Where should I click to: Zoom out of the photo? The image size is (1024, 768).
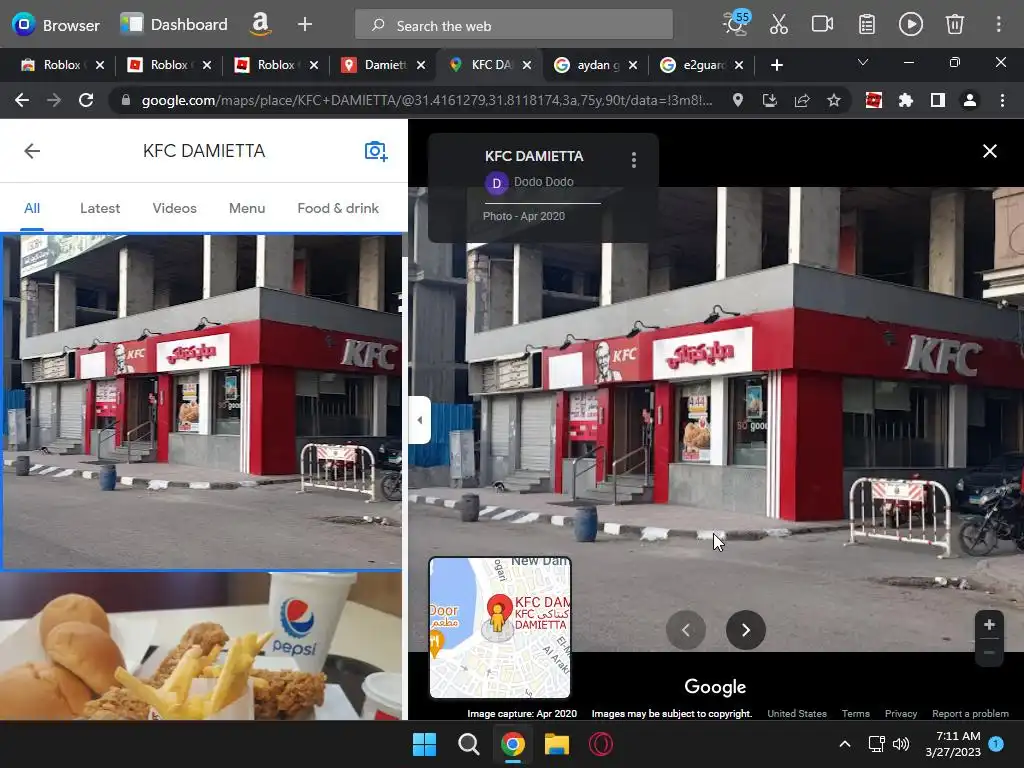989,652
